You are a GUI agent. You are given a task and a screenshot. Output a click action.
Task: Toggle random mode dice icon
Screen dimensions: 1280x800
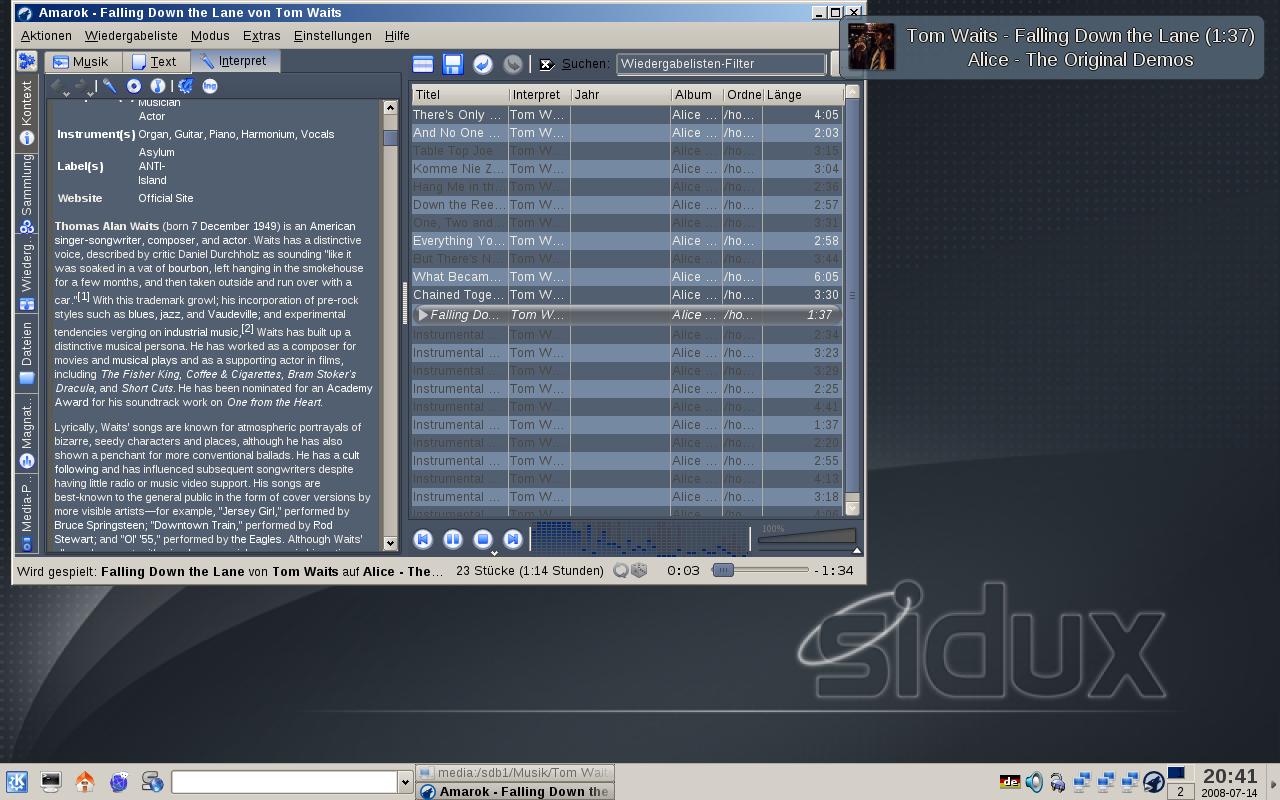[x=639, y=571]
